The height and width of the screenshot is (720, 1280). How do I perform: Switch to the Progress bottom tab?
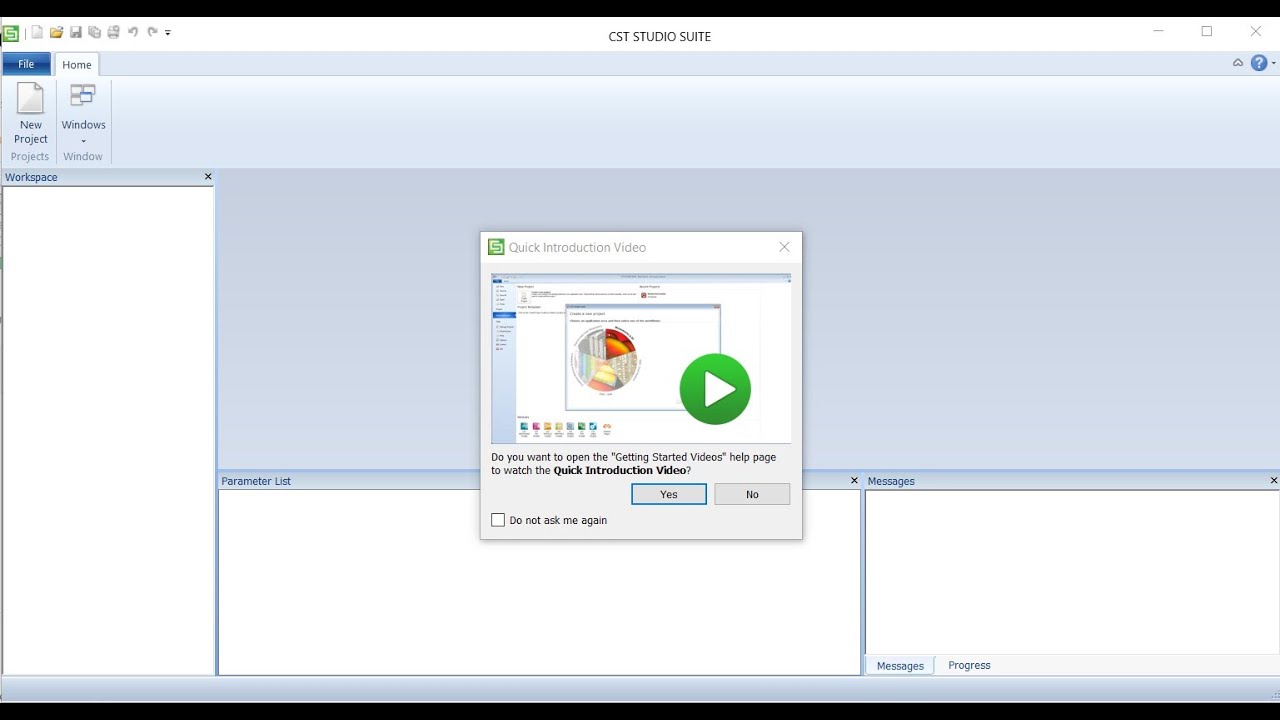point(969,665)
